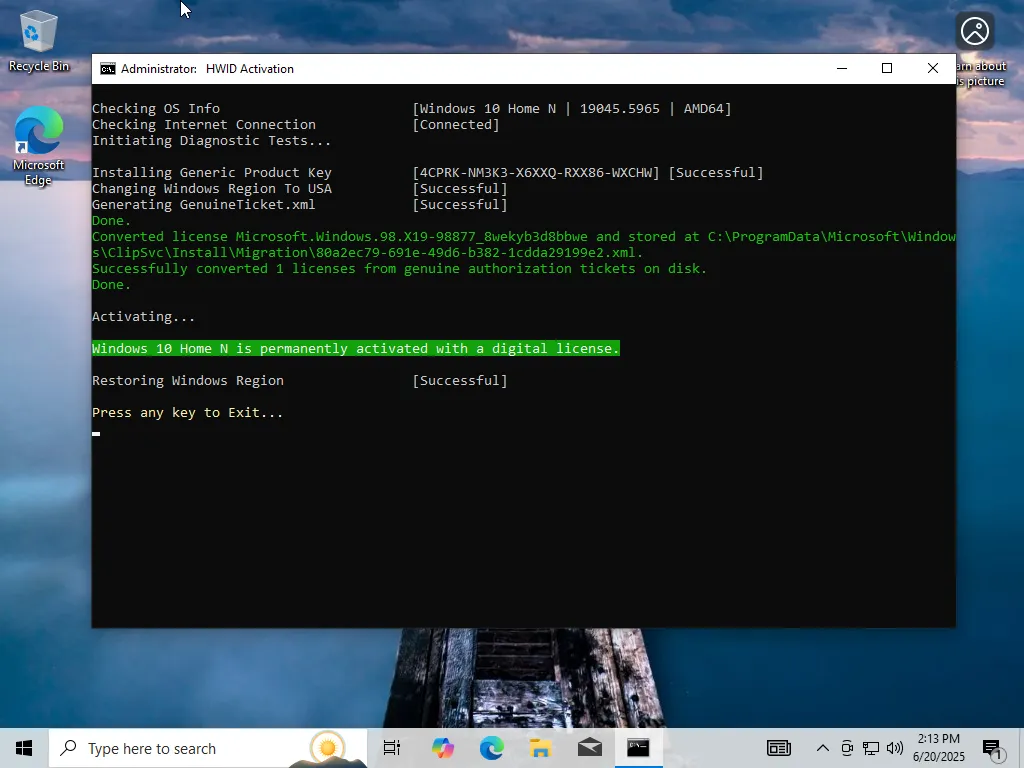The width and height of the screenshot is (1024, 768).
Task: Open the Mail app on the taskbar
Action: (x=590, y=748)
